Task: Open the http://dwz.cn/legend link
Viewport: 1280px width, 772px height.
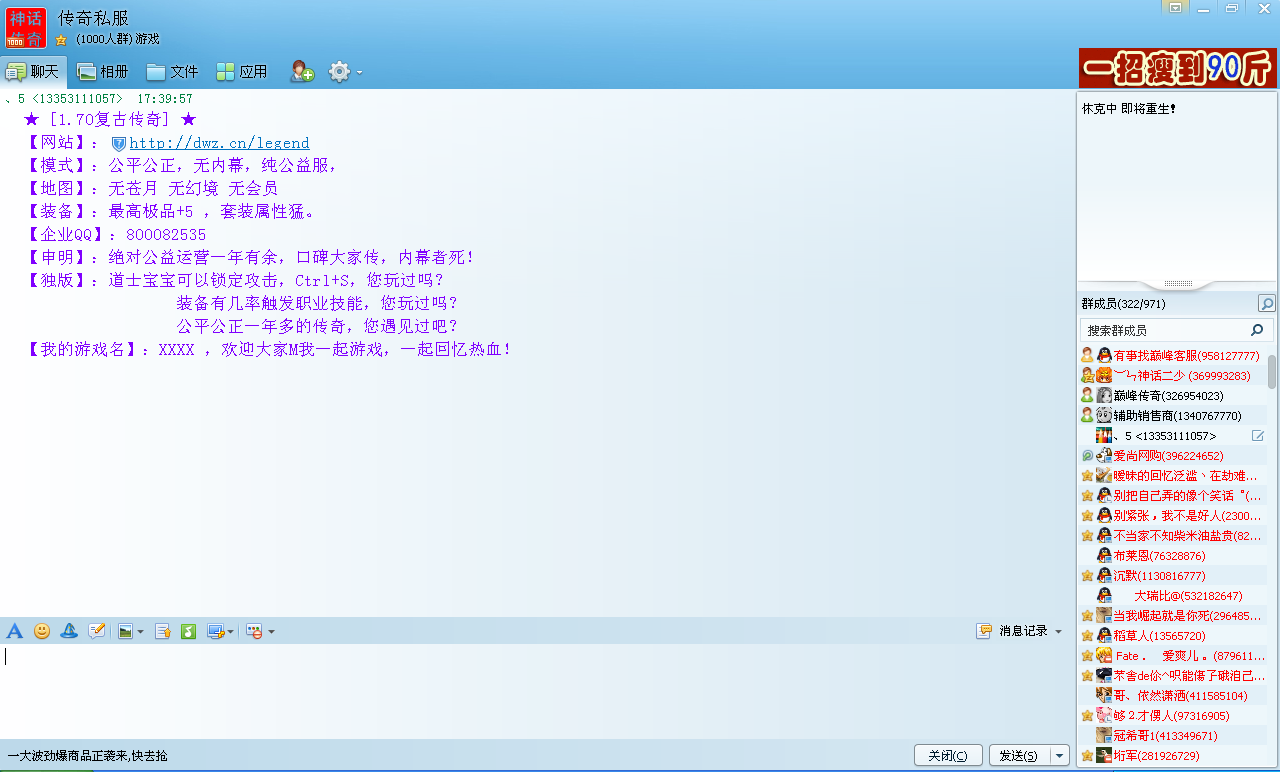Action: pos(219,143)
